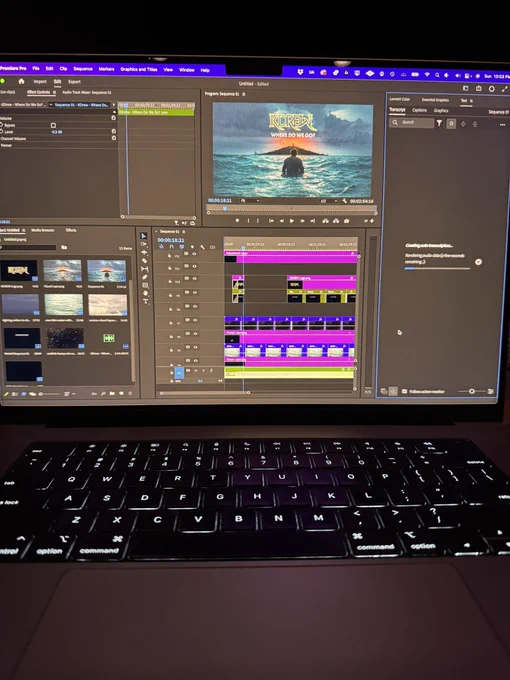Open the sort icons dropdown in Project panel
Screen dimensions: 510x680
click(x=69, y=394)
